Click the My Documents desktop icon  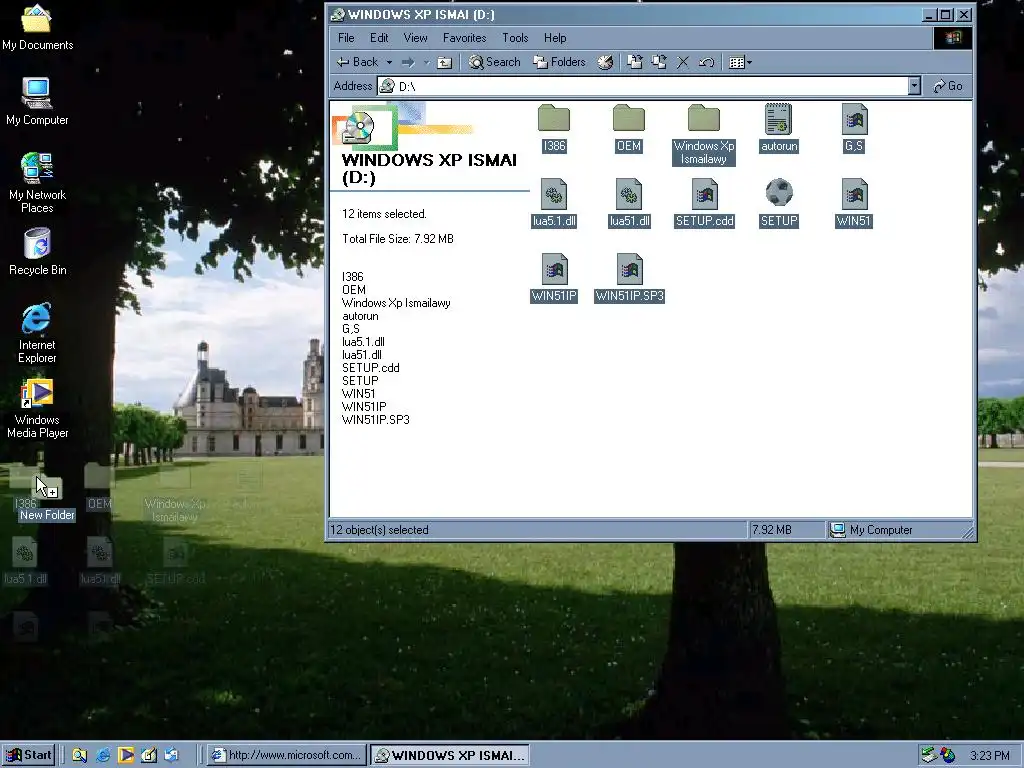click(x=37, y=27)
